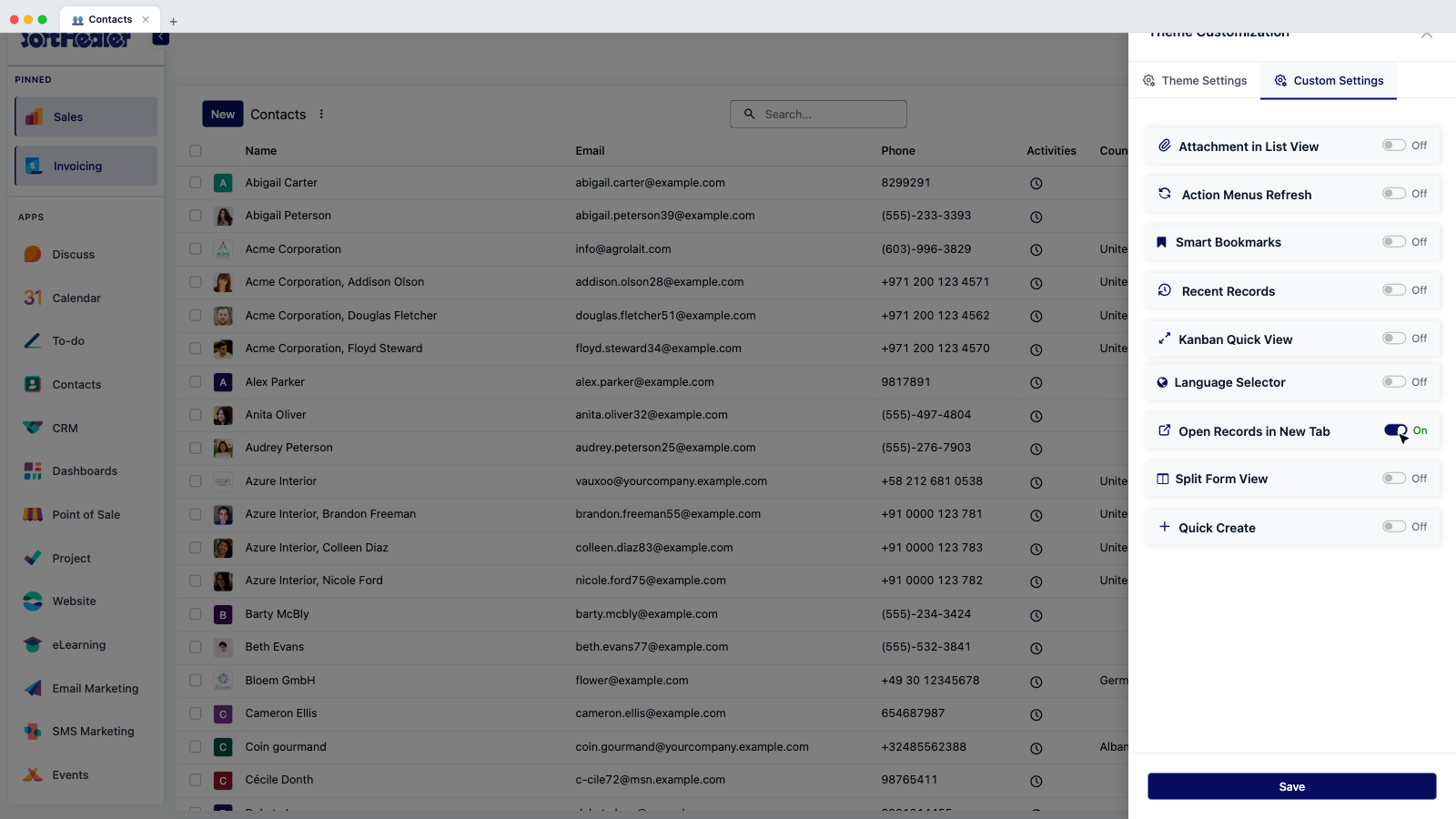Enable the Smart Bookmarks toggle
Image resolution: width=1456 pixels, height=819 pixels.
[1394, 242]
